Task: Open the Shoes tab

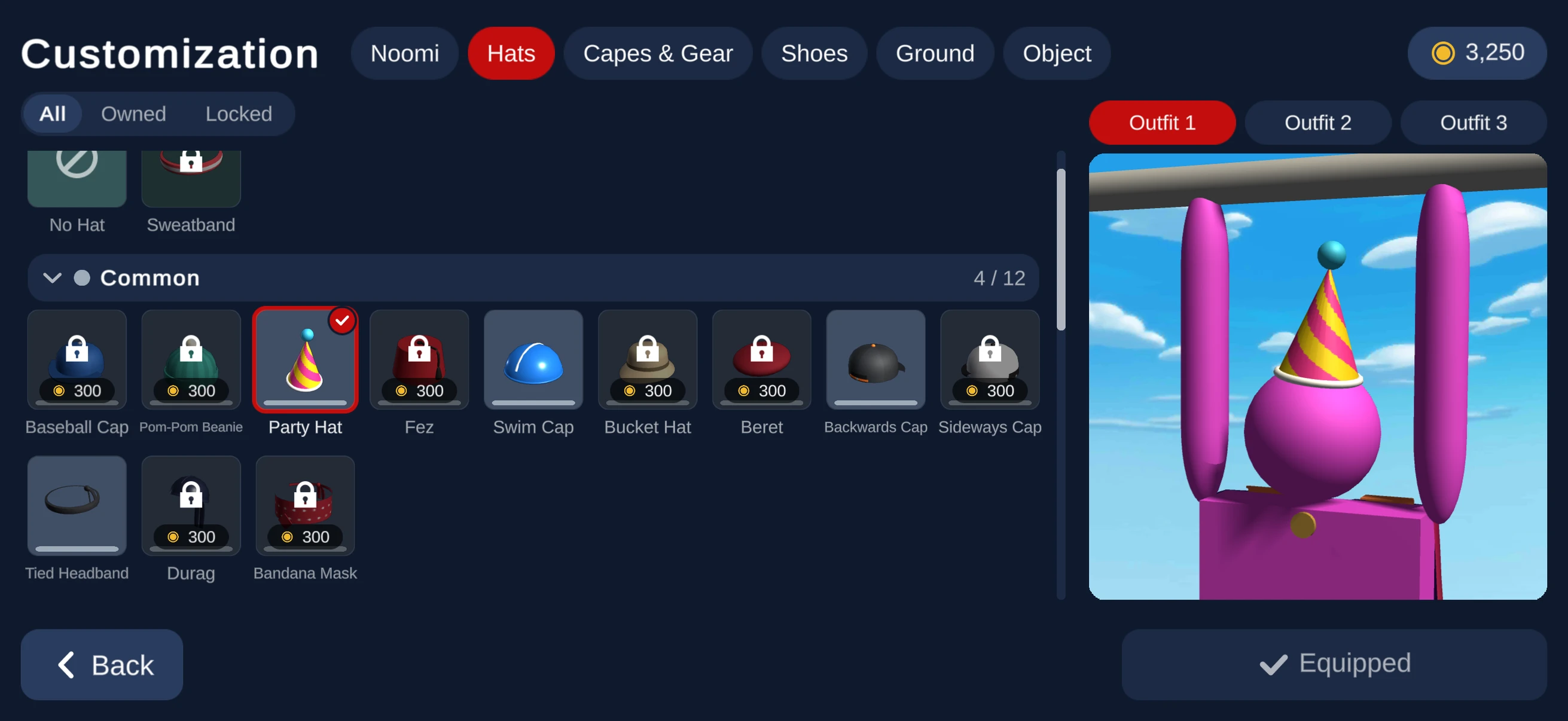Action: pyautogui.click(x=814, y=53)
